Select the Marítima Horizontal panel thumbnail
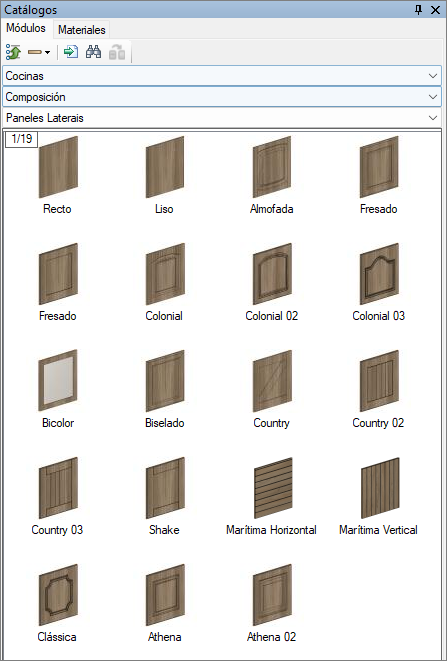Viewport: 447px width, 661px height. pyautogui.click(x=273, y=488)
